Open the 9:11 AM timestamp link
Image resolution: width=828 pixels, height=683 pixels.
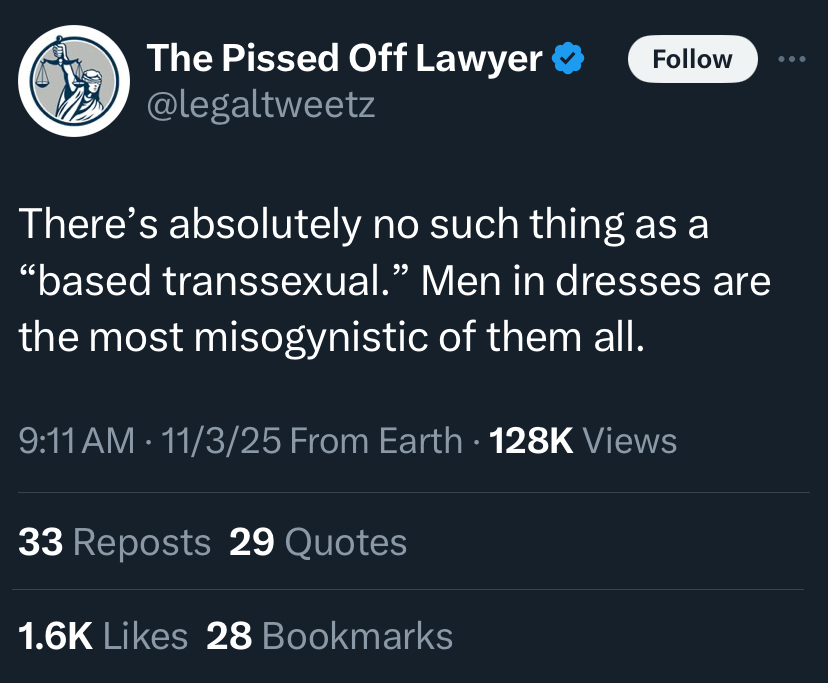[x=77, y=441]
